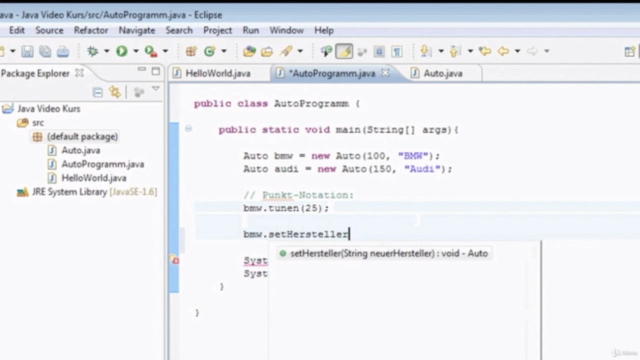Toggle Link with Editor in Package Explorer
This screenshot has height=360, width=640.
(115, 92)
